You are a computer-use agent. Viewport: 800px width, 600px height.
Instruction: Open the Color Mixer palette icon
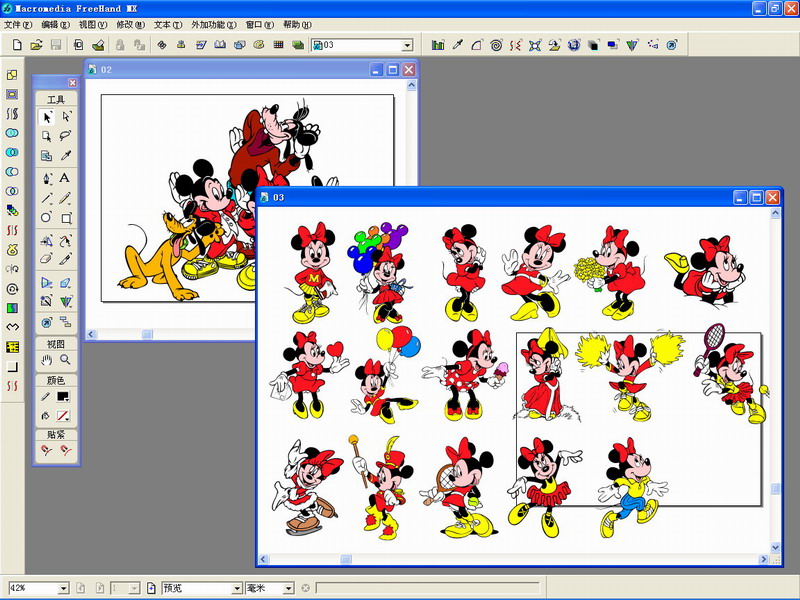pyautogui.click(x=259, y=45)
